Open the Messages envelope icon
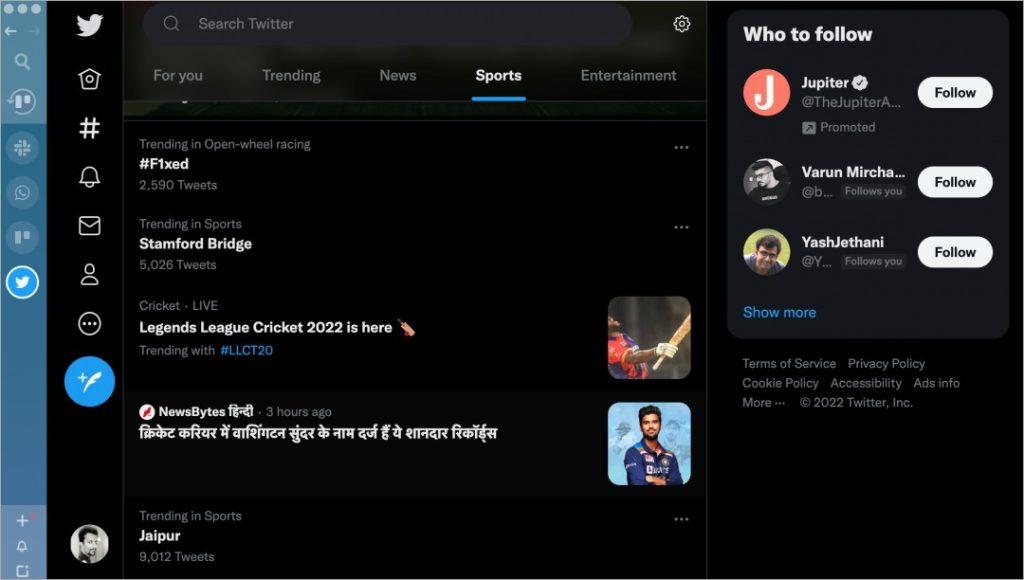This screenshot has width=1024, height=580. pyautogui.click(x=89, y=225)
